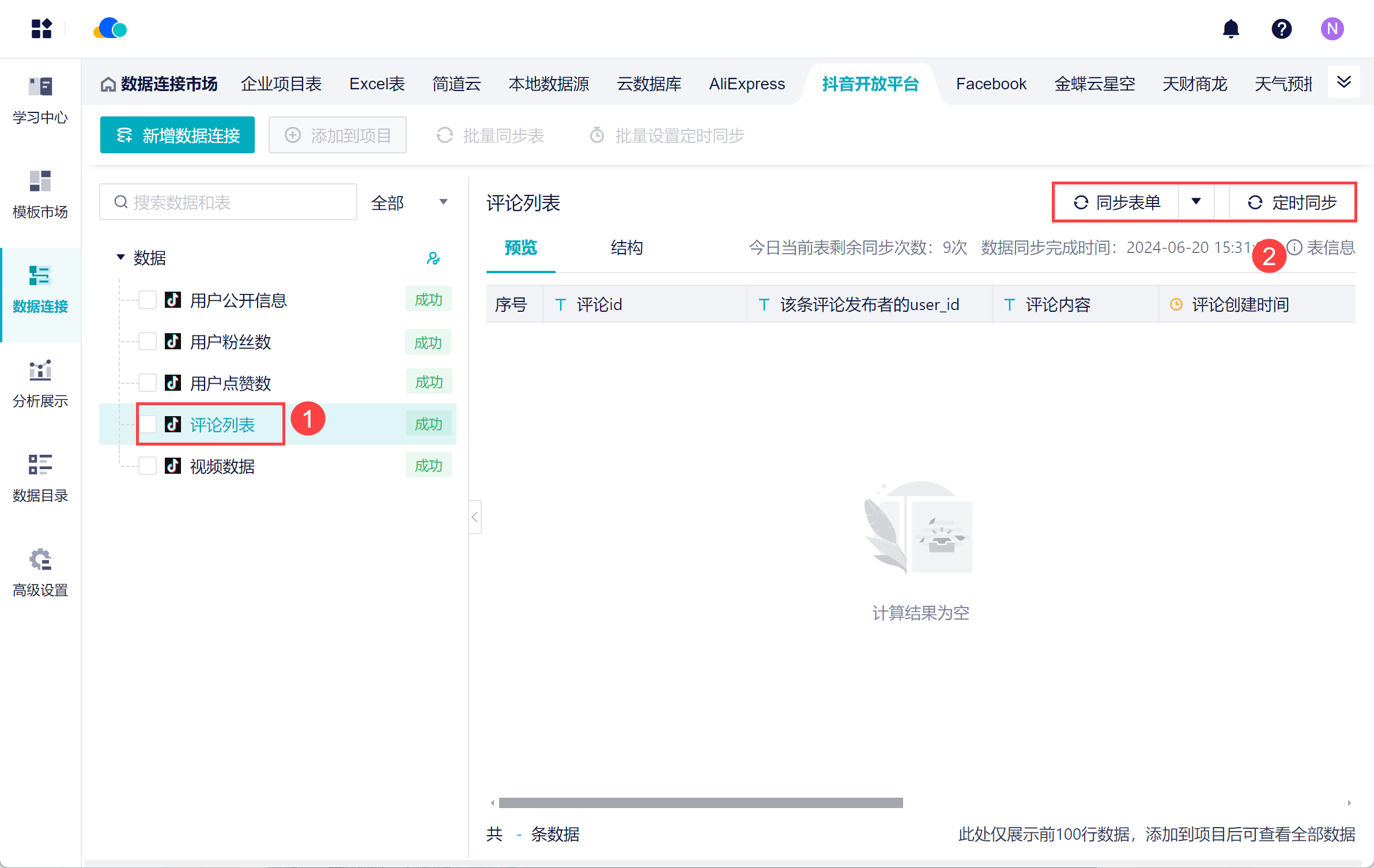
Task: Click the 新增数据连接 button
Action: pyautogui.click(x=178, y=135)
